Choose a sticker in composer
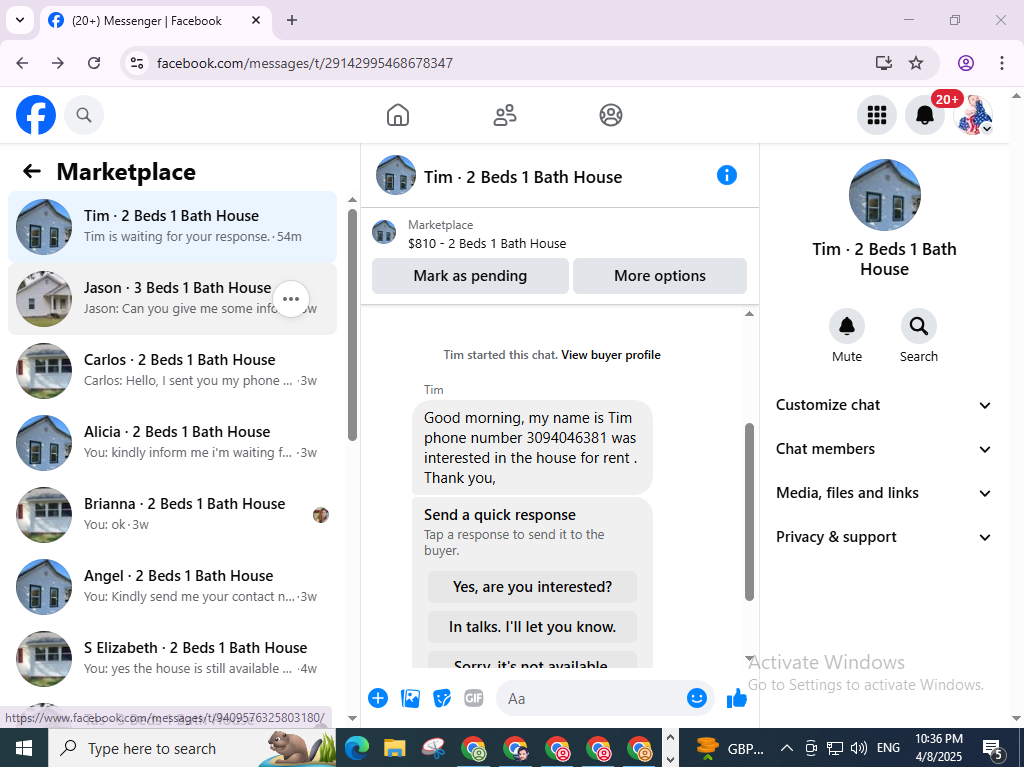This screenshot has width=1024, height=767. click(442, 698)
